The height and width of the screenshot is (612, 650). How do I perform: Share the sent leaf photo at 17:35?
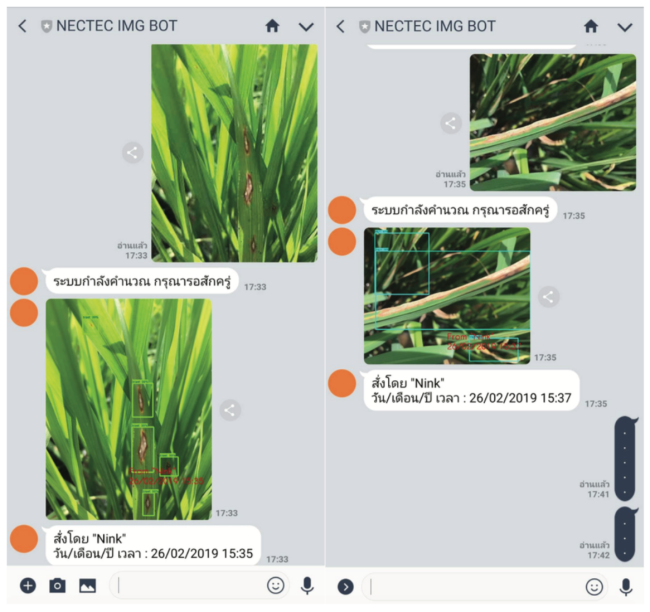451,123
